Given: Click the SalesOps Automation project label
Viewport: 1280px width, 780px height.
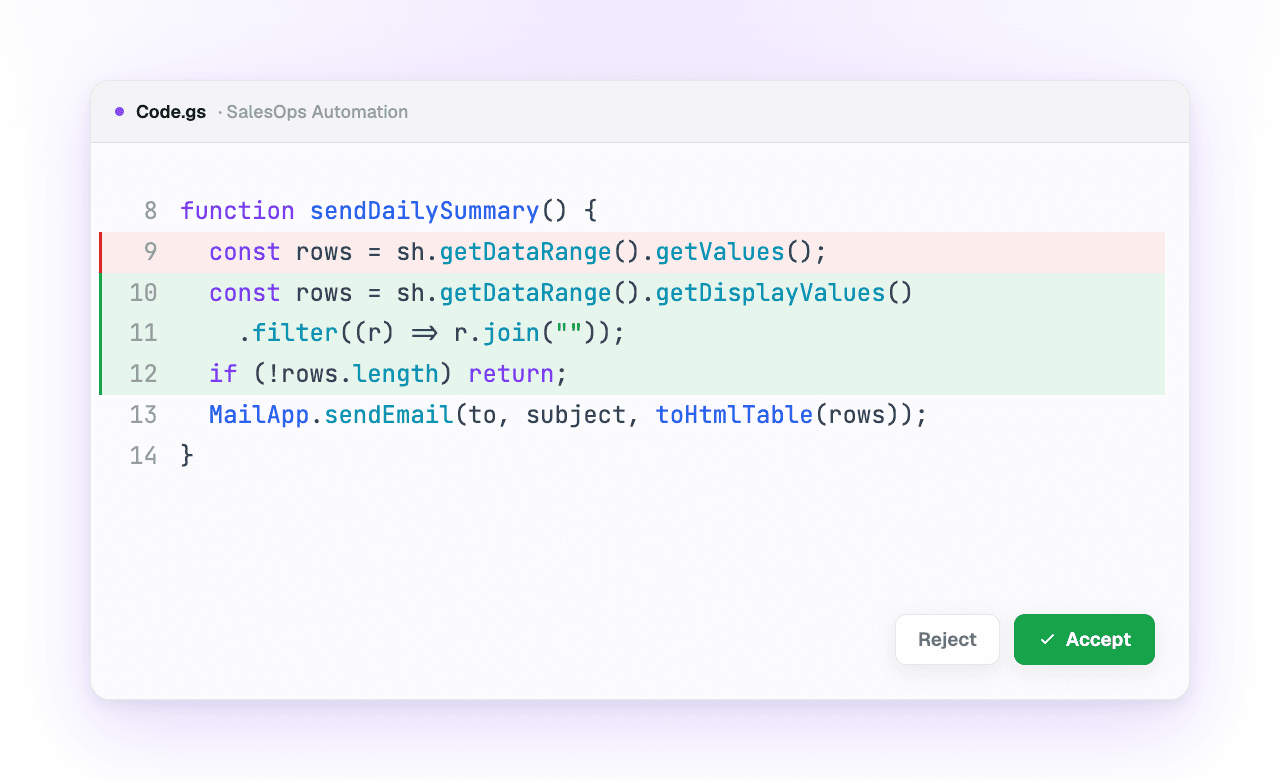Looking at the screenshot, I should [x=317, y=112].
